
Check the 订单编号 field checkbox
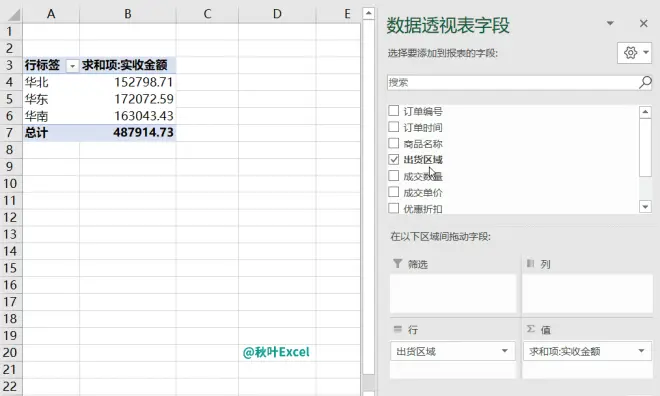(394, 111)
